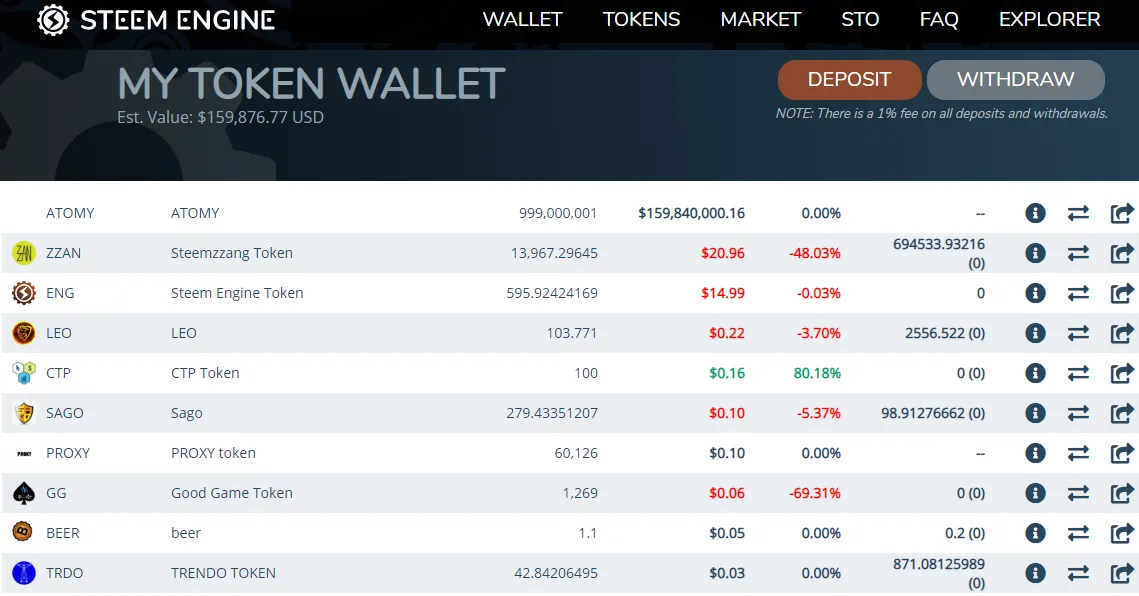Click the LEO lion logo

point(24,333)
